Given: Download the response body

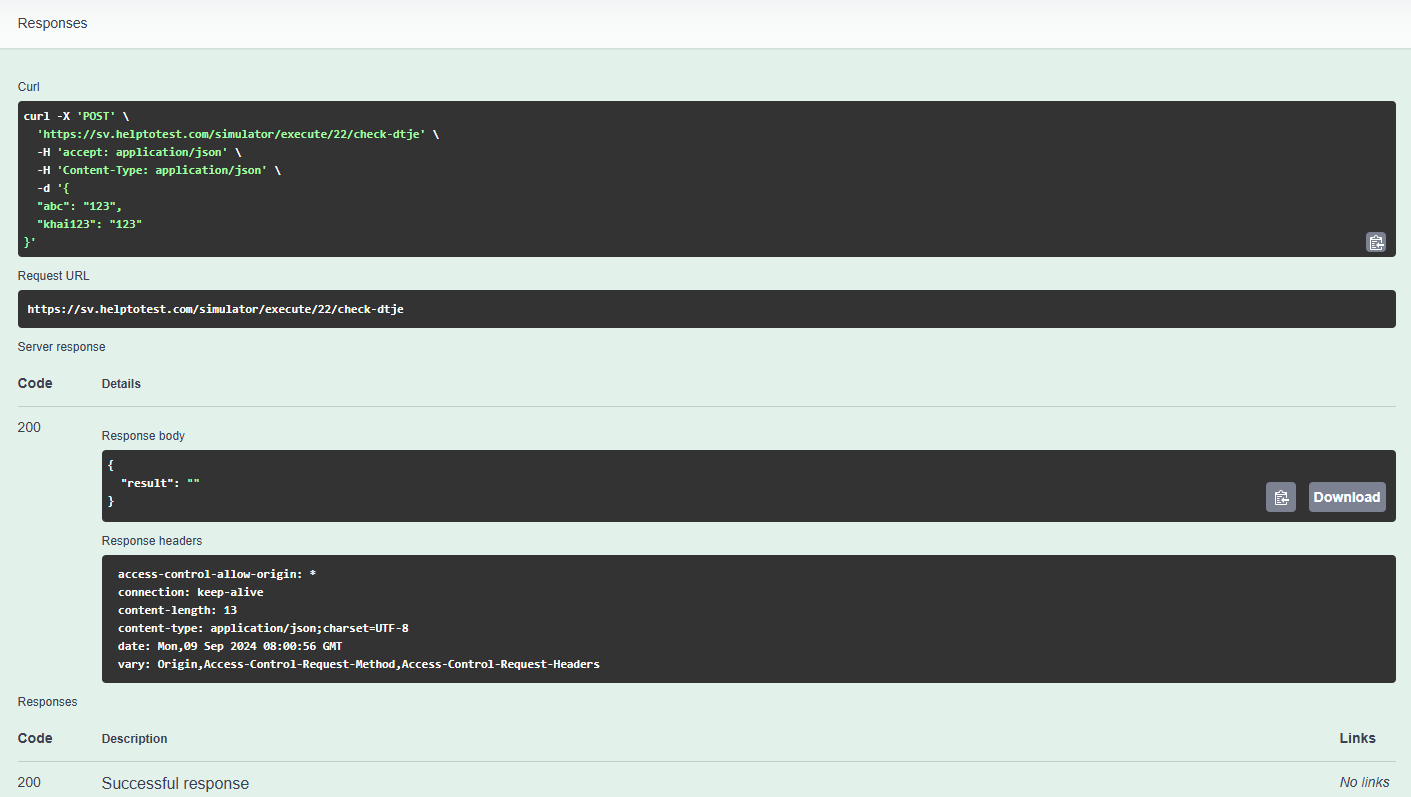Looking at the screenshot, I should coord(1347,497).
